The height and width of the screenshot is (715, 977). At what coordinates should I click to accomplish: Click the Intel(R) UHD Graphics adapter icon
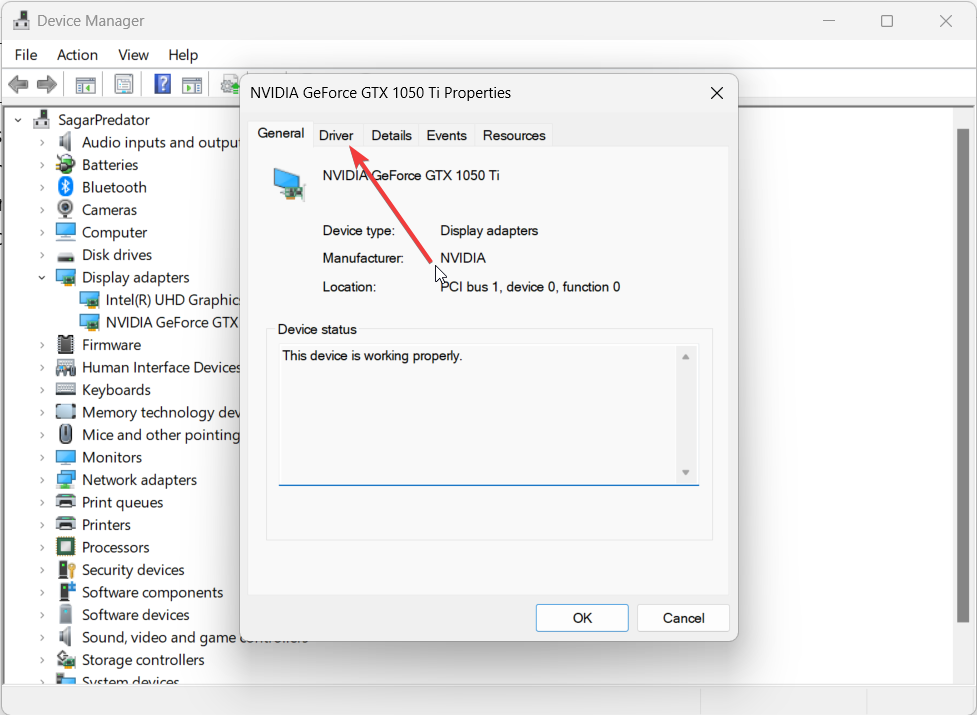pyautogui.click(x=89, y=300)
